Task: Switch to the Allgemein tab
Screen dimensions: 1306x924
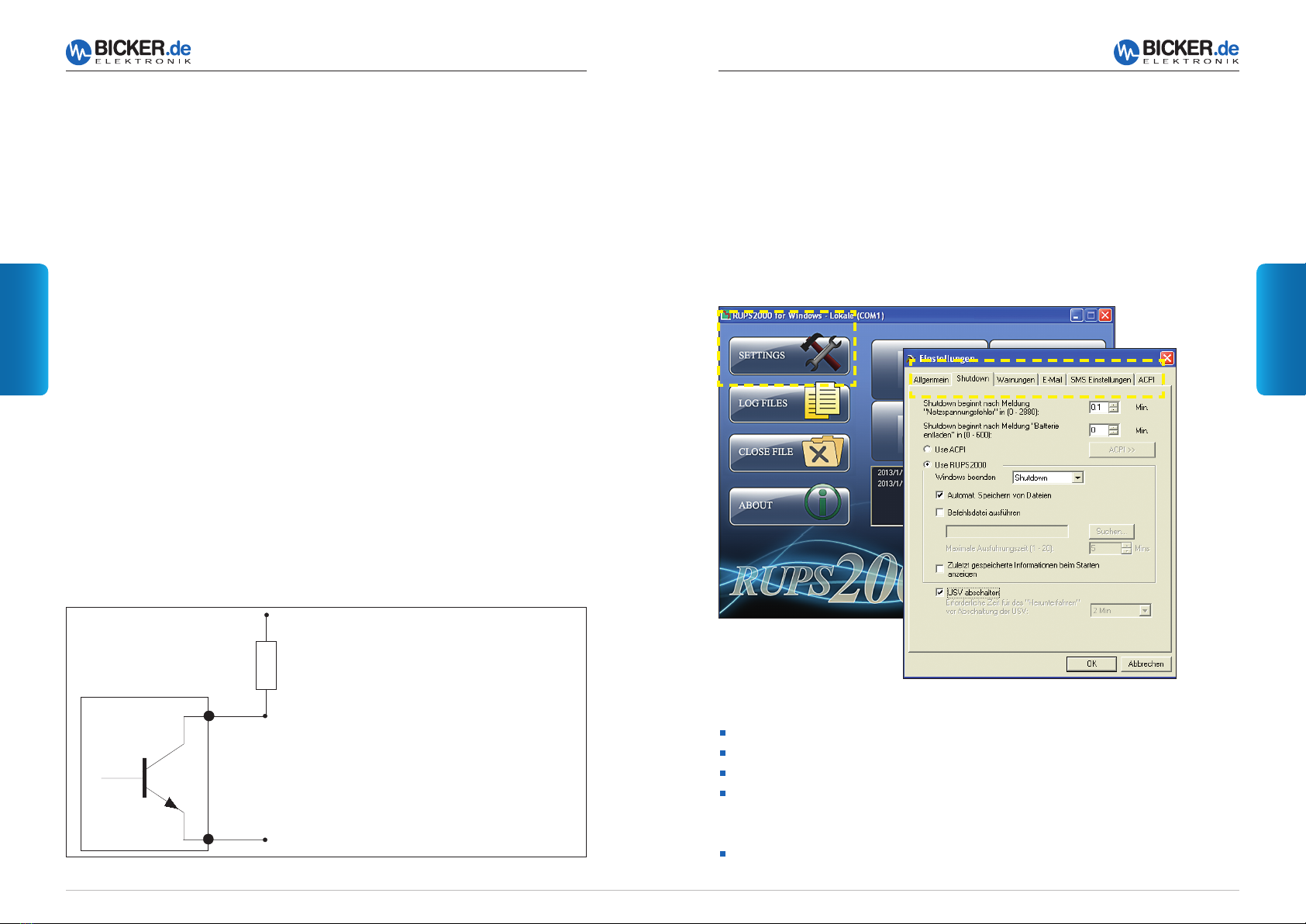Action: [931, 380]
